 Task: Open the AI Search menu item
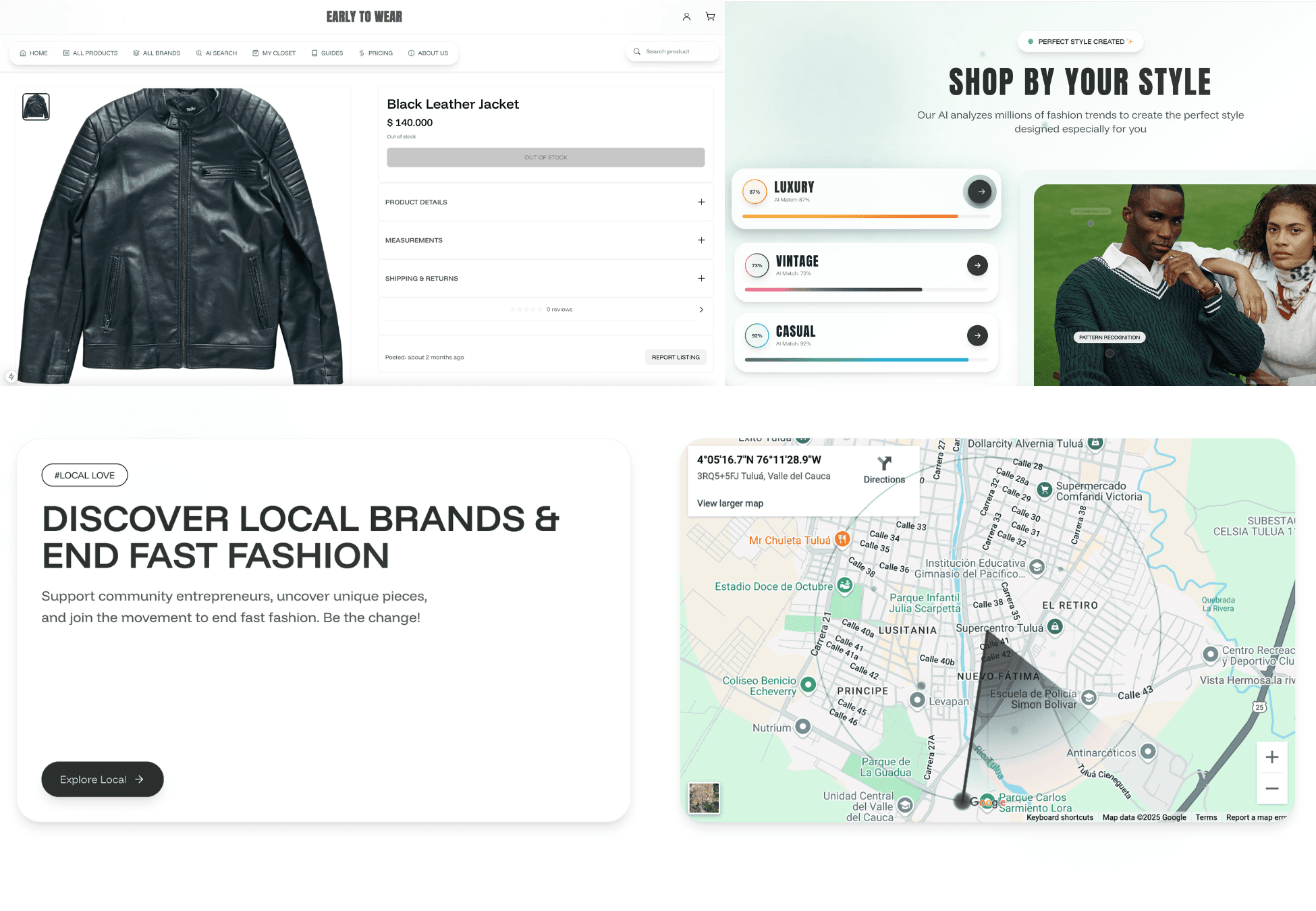coord(217,53)
